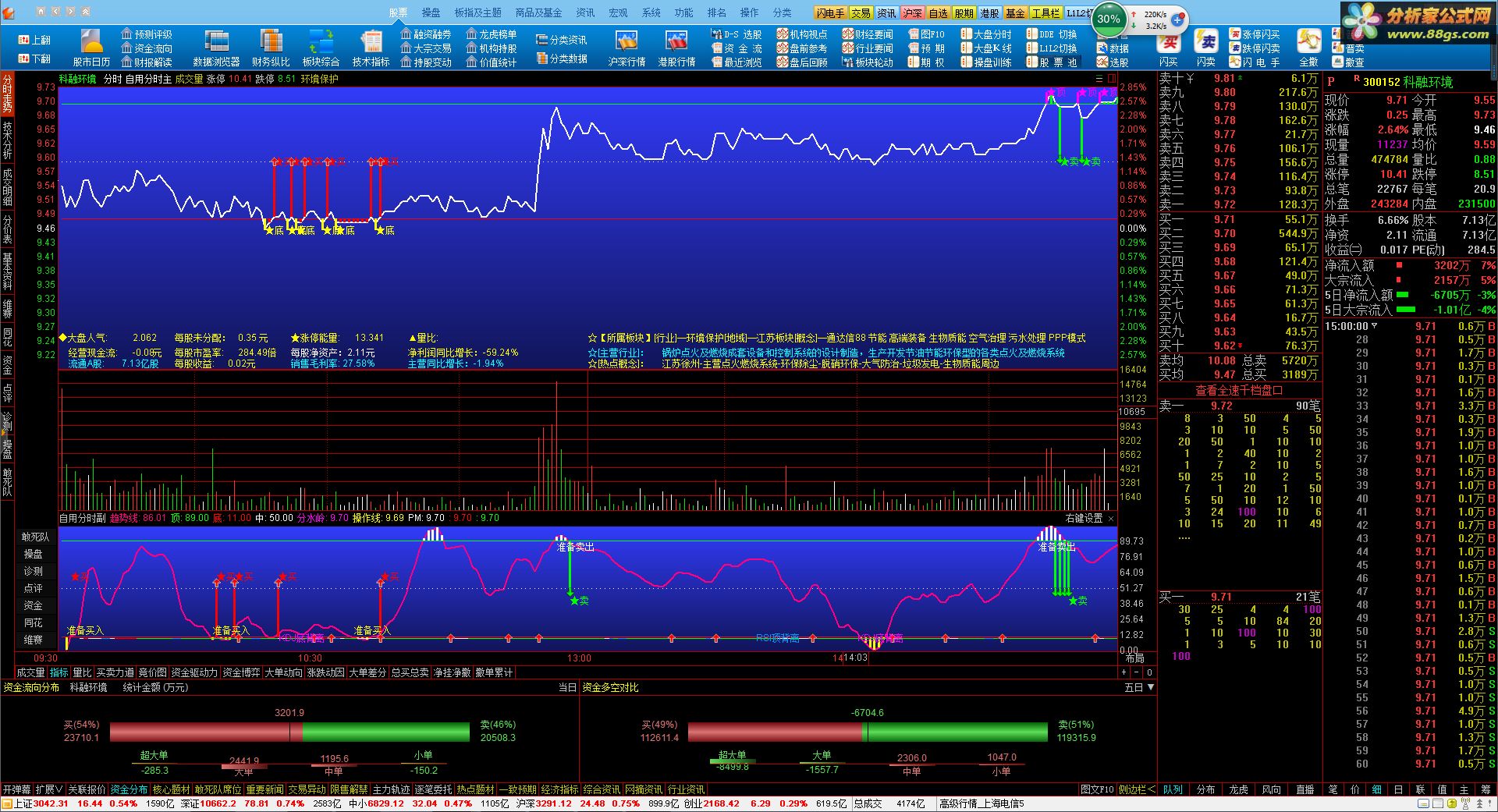Open the 股市日历 stock calendar icon

(x=91, y=48)
